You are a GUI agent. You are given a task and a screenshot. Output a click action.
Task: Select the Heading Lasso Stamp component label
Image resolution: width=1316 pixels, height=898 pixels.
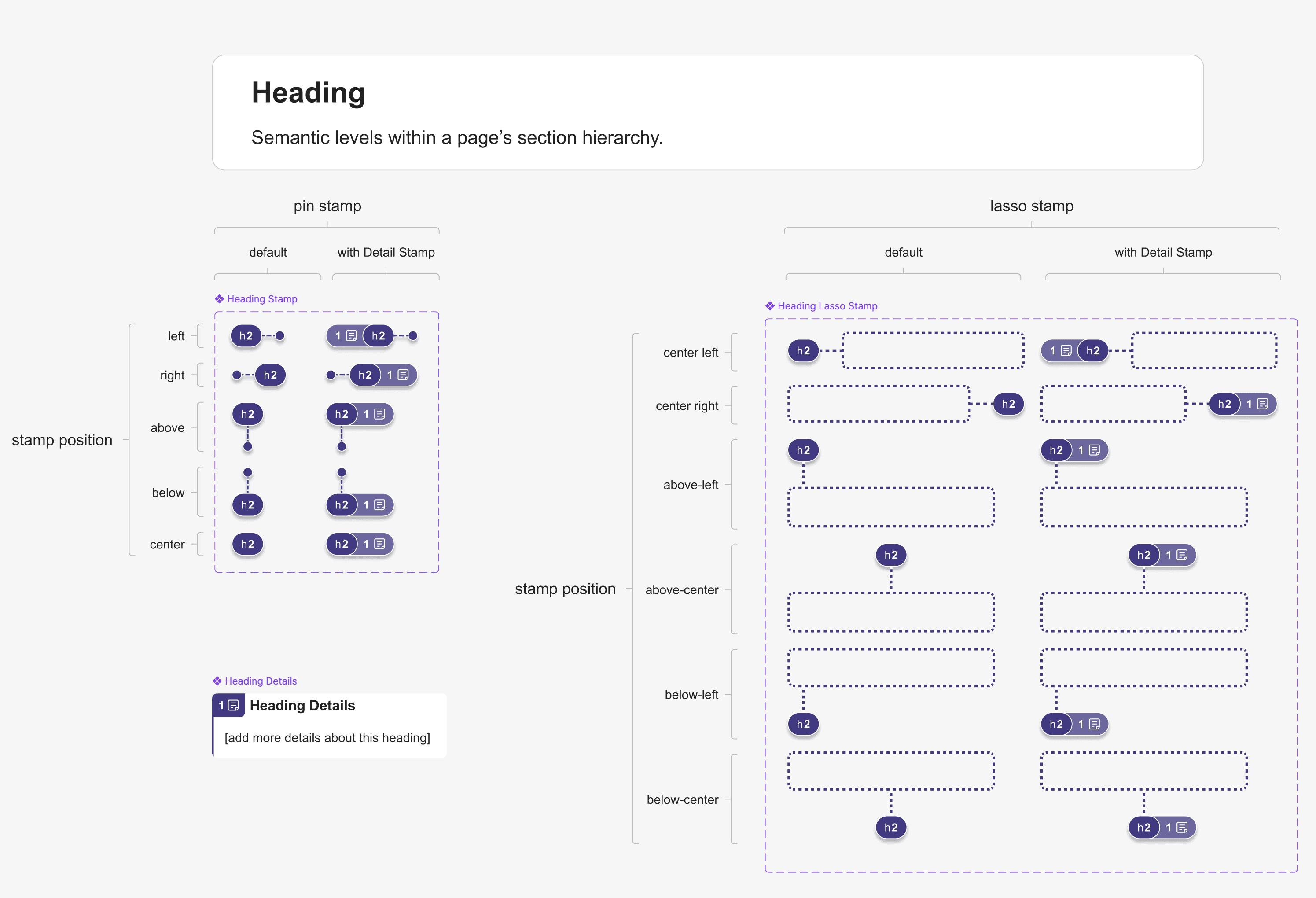point(821,306)
